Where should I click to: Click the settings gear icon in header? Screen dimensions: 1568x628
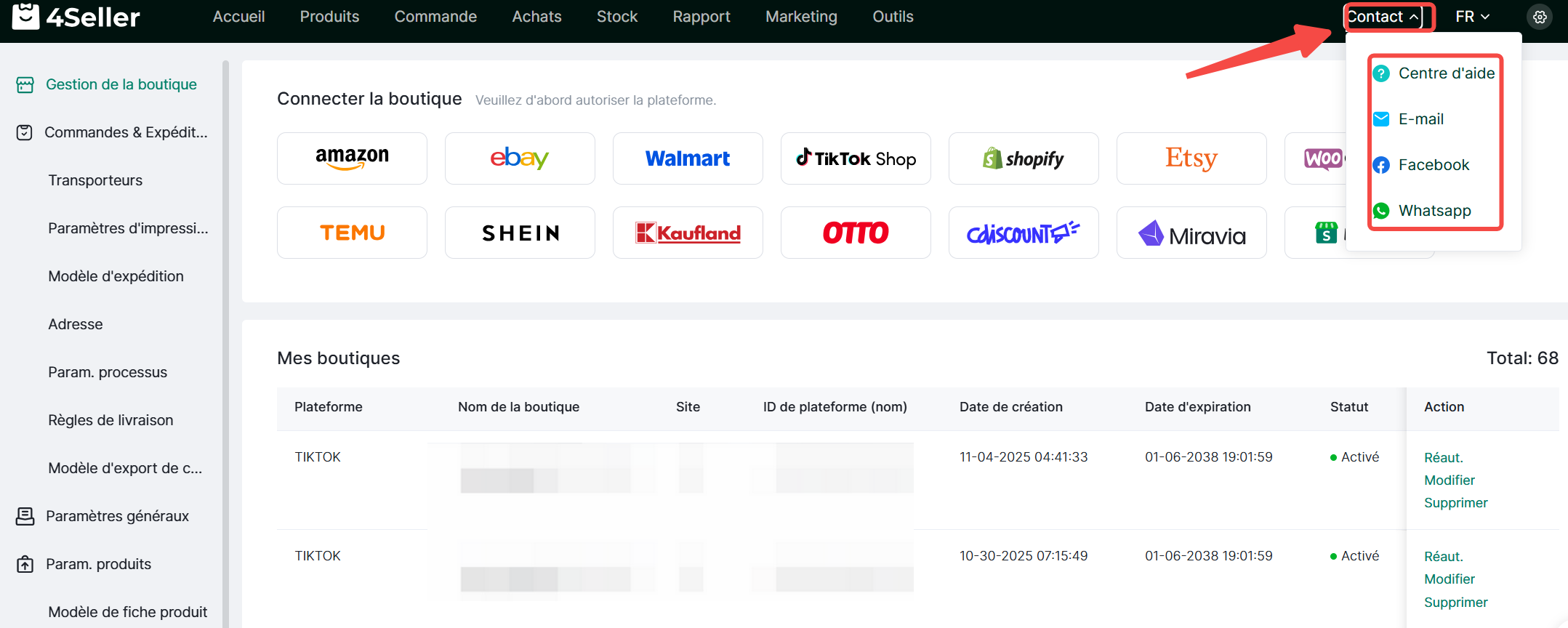(1540, 17)
